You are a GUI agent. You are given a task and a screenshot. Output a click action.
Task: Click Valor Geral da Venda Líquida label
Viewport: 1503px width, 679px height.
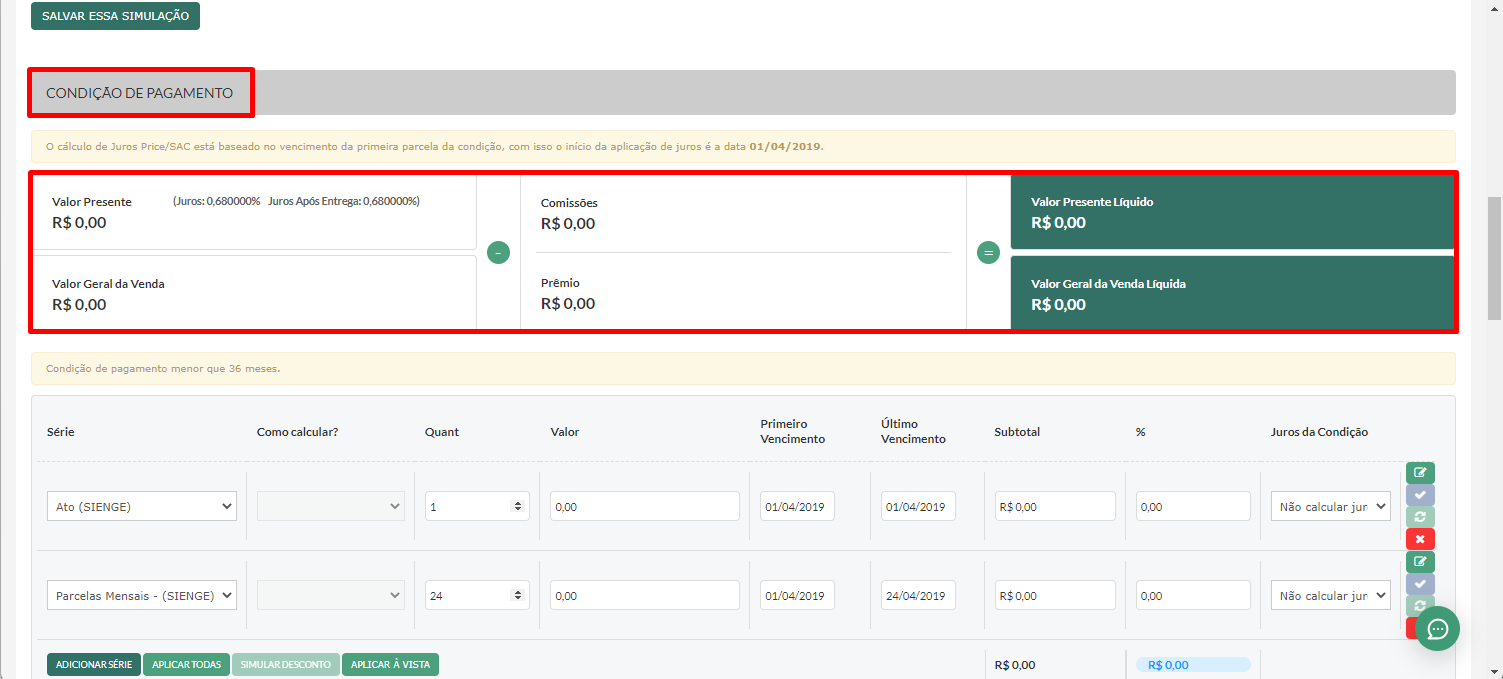1108,284
